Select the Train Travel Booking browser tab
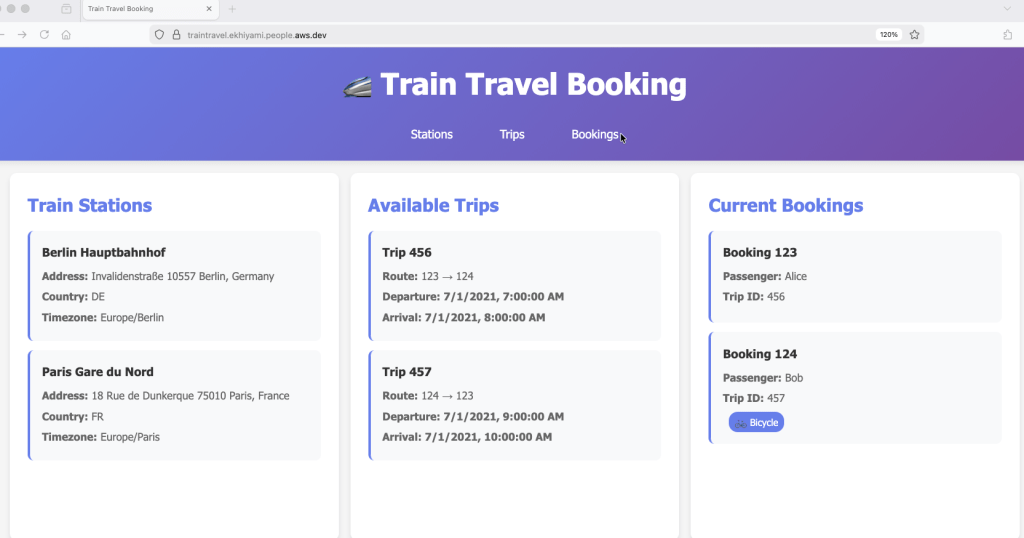The width and height of the screenshot is (1024, 538). pyautogui.click(x=140, y=9)
